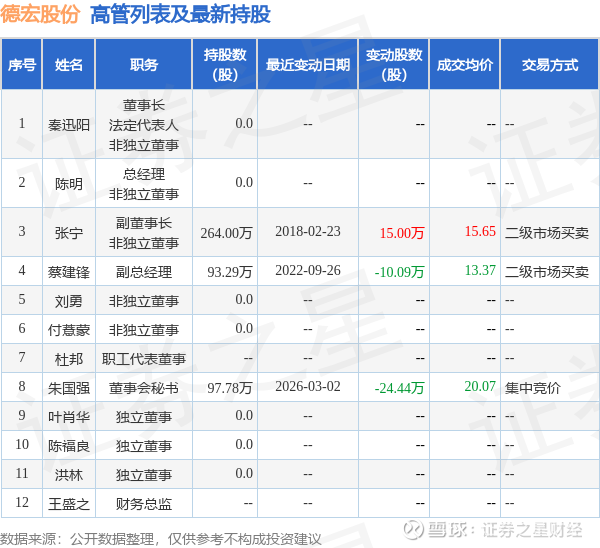Click the name 杜邦 in row 7
This screenshot has height=548, width=600.
click(69, 359)
